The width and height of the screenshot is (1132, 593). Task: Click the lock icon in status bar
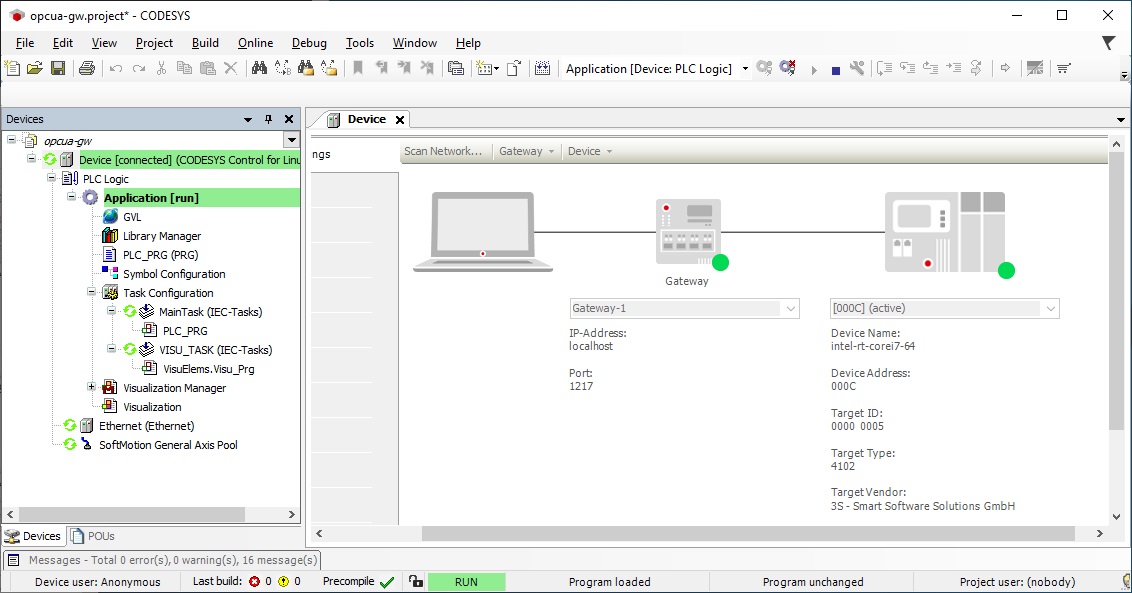[x=415, y=581]
